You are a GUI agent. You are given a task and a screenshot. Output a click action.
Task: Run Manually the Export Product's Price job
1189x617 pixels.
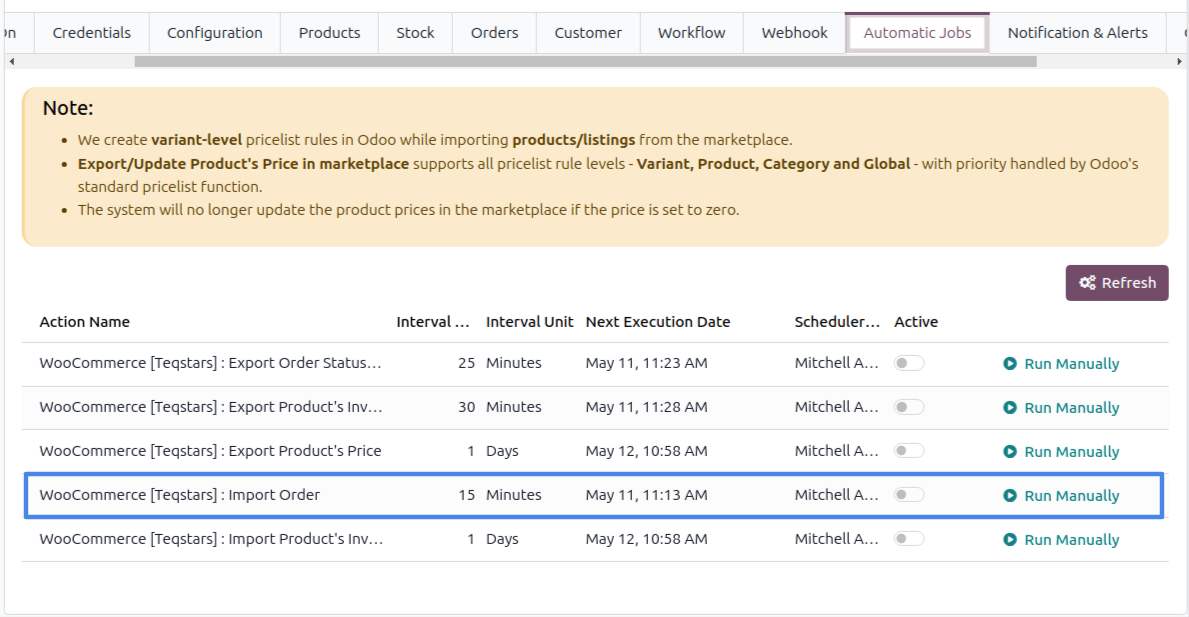point(1062,452)
